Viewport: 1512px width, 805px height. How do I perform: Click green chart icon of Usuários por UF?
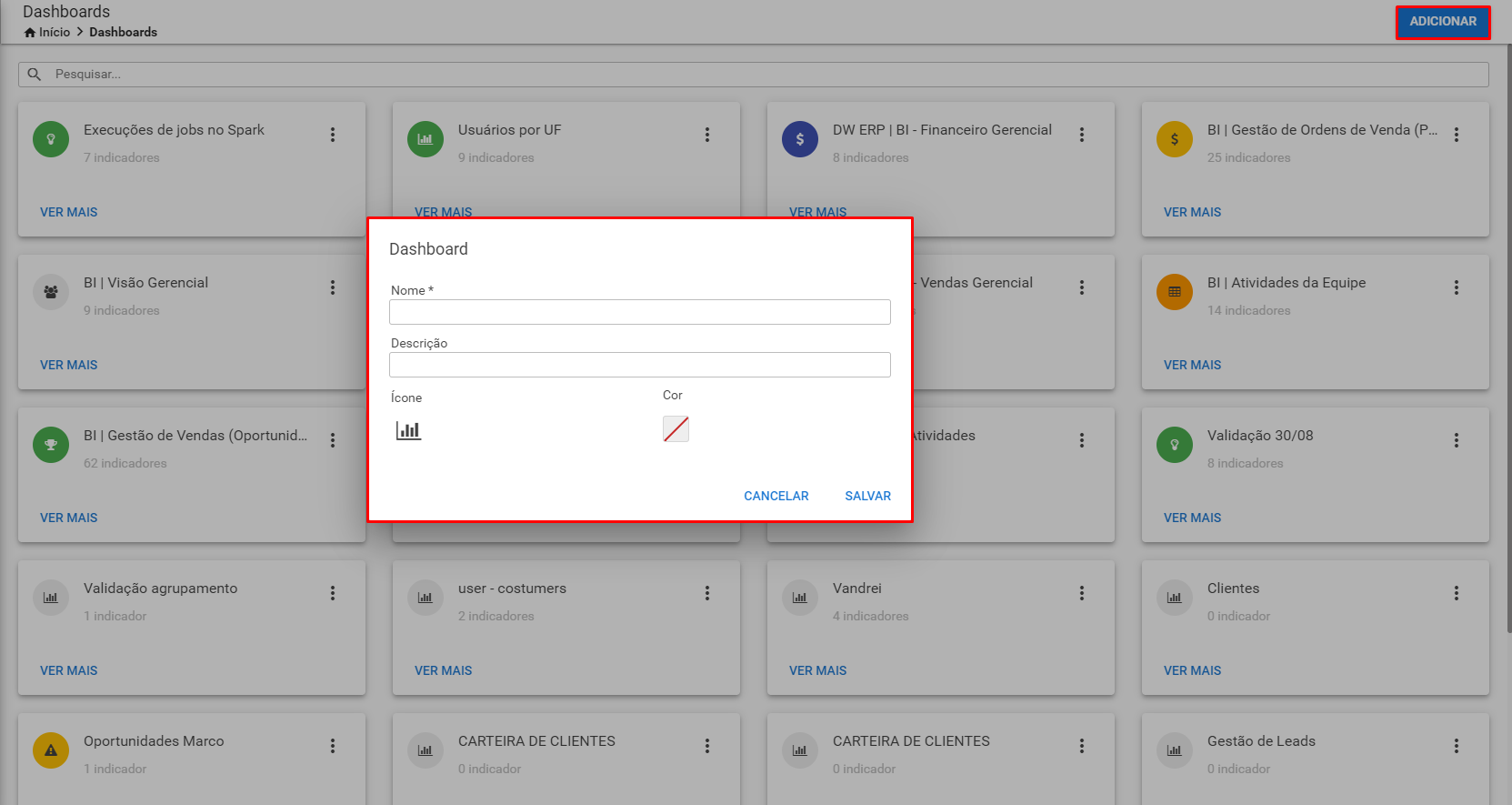pyautogui.click(x=426, y=139)
